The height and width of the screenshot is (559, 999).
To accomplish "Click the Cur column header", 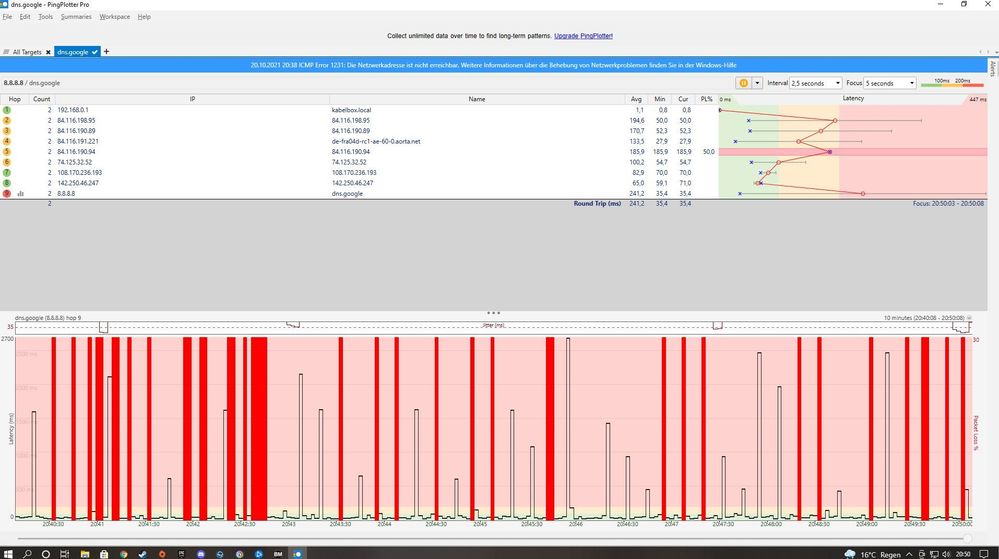I will click(x=683, y=99).
